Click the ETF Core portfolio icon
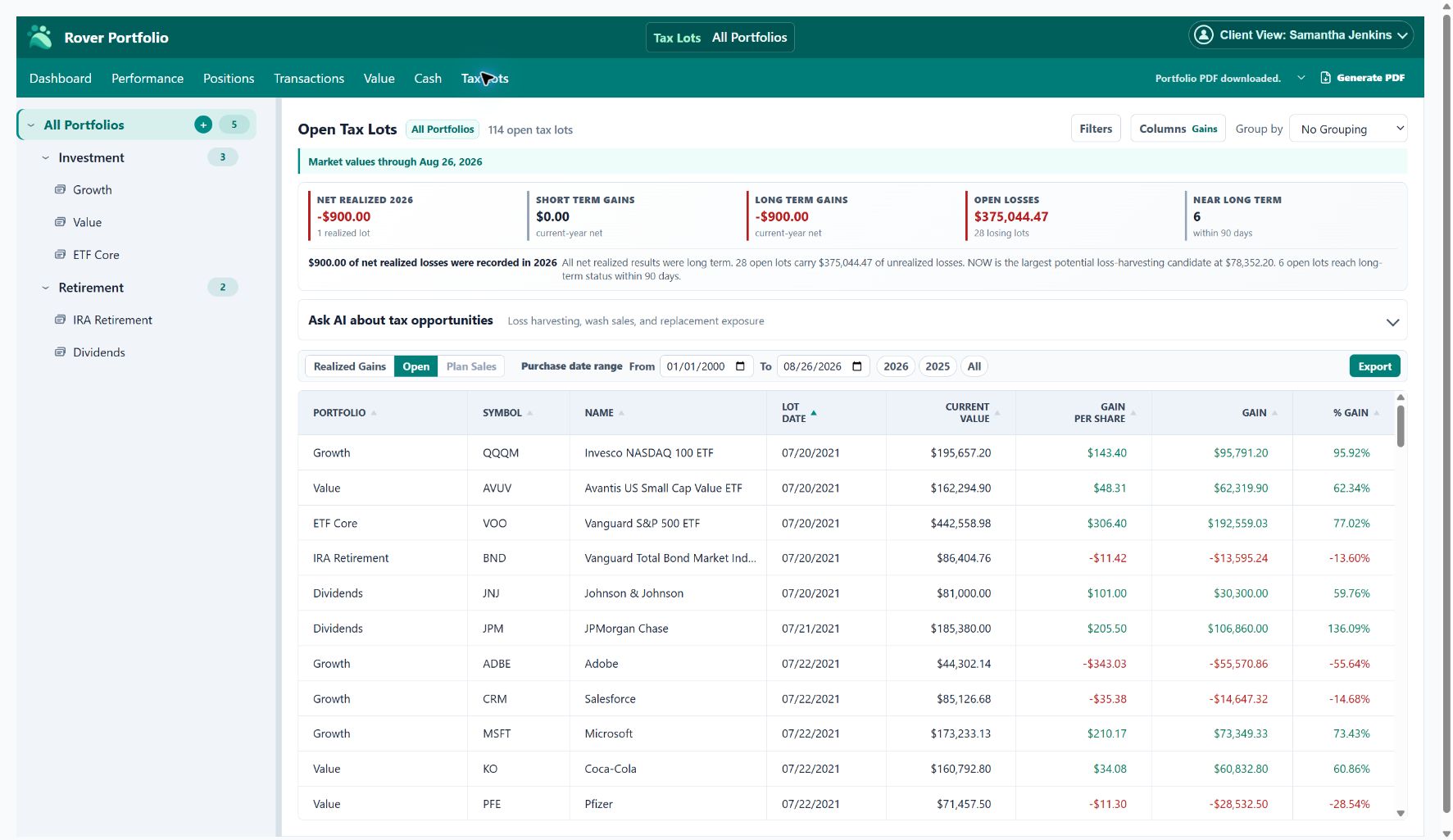Viewport: 1453px width, 840px height. click(x=60, y=255)
